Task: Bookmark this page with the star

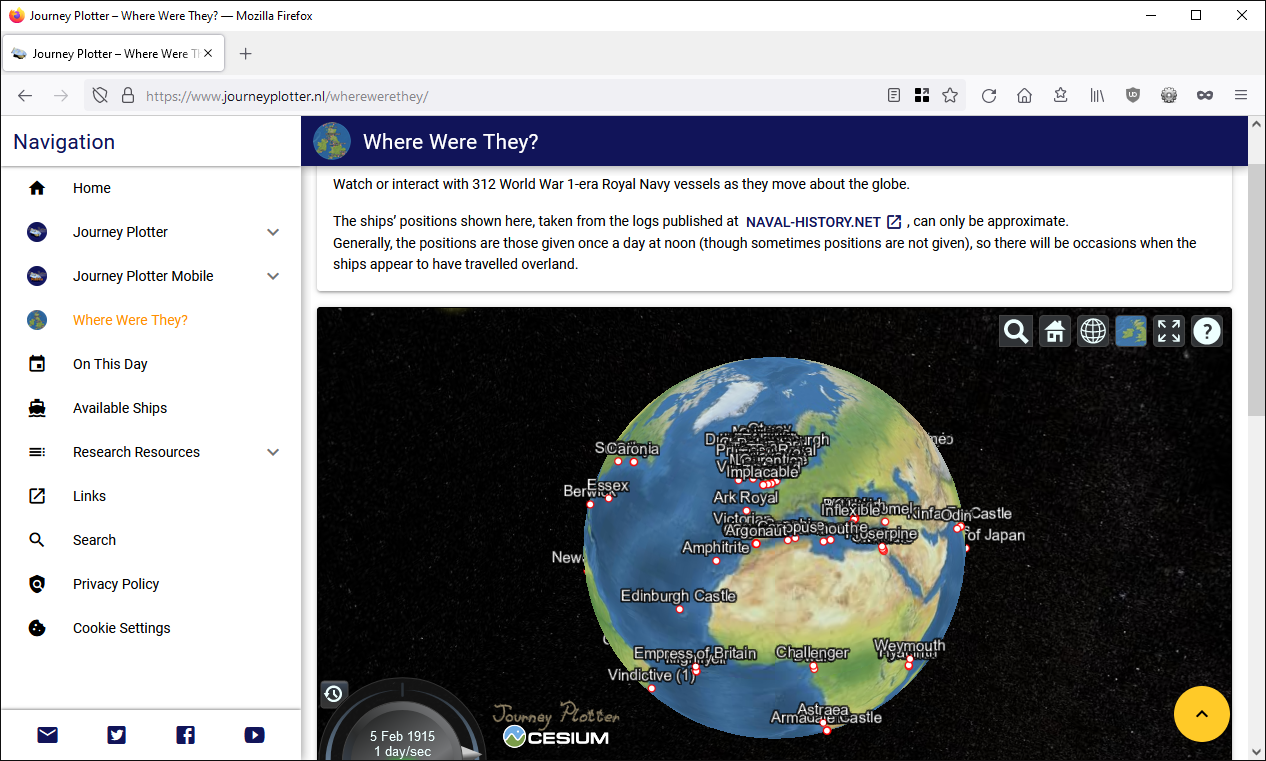Action: pyautogui.click(x=950, y=95)
